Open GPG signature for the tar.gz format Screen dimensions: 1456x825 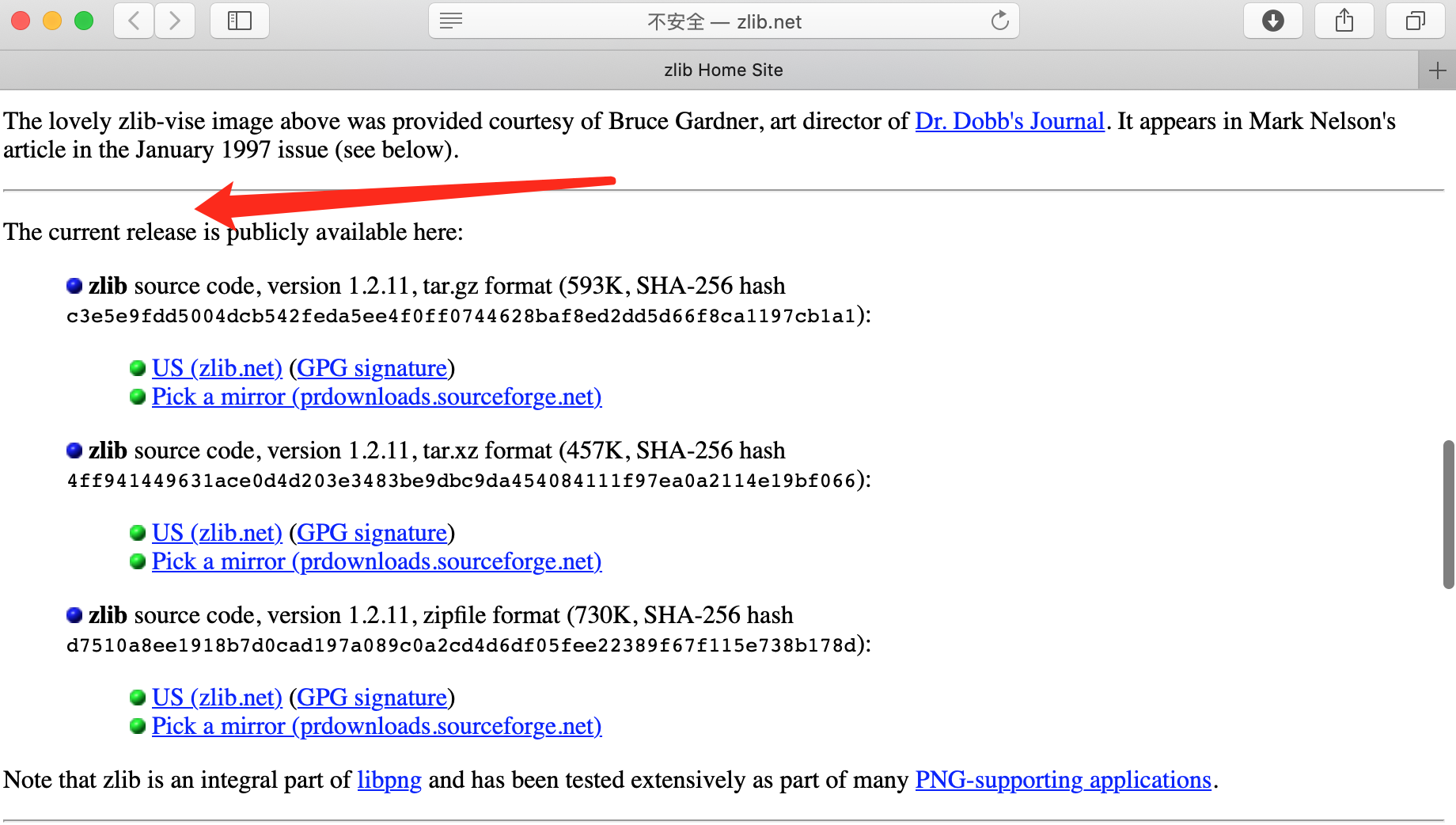pos(372,368)
